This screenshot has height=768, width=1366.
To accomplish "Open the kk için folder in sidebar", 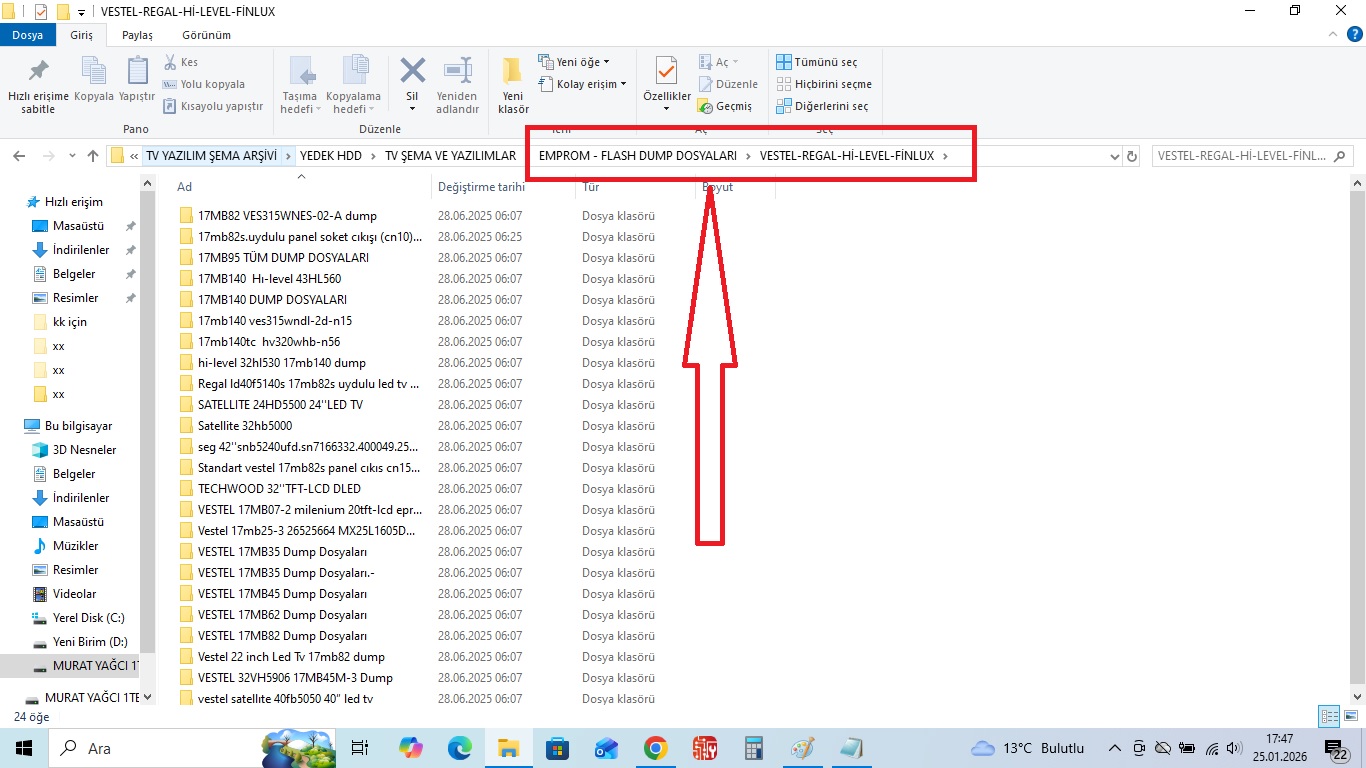I will click(x=70, y=322).
